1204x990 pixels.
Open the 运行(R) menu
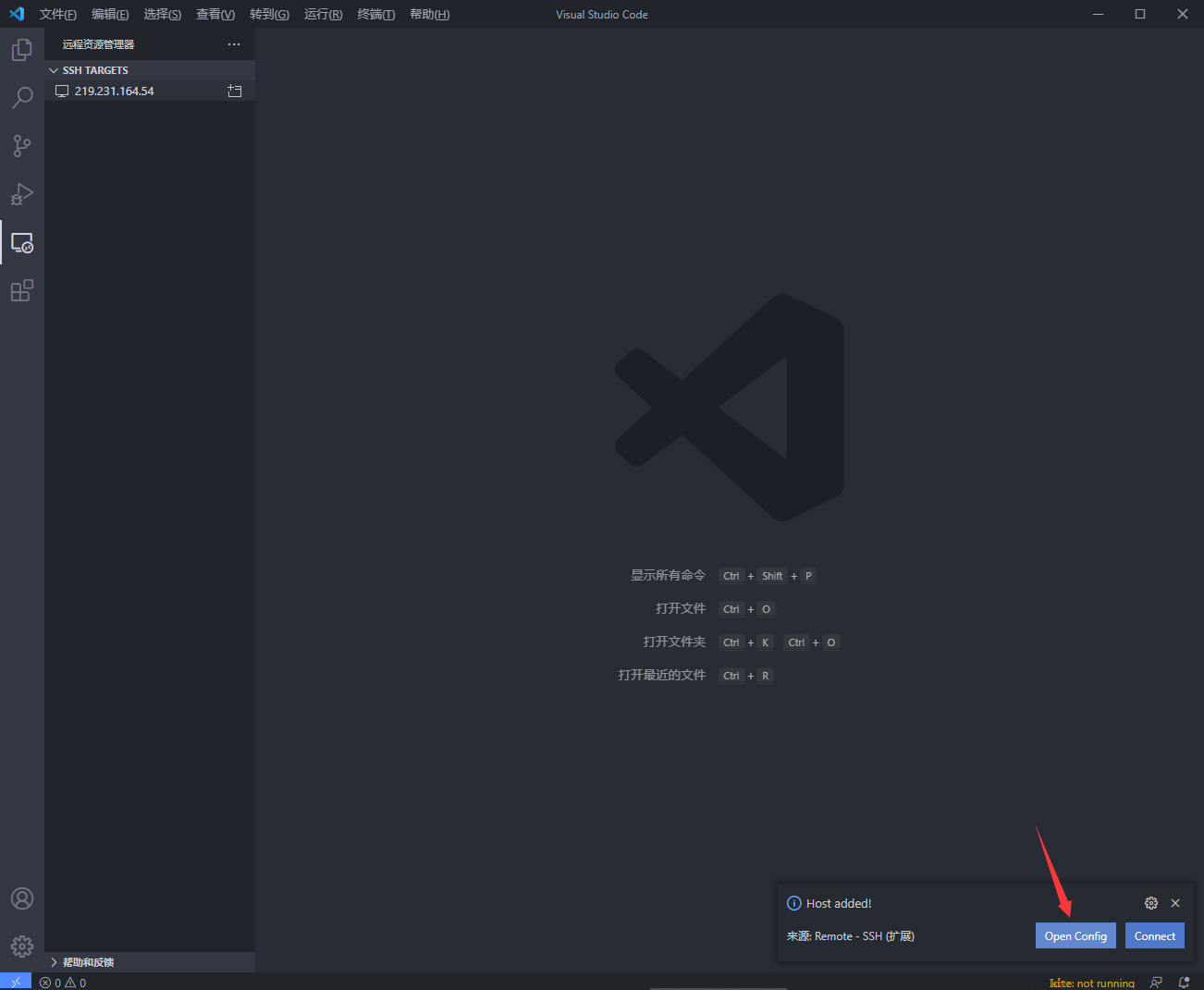(324, 14)
